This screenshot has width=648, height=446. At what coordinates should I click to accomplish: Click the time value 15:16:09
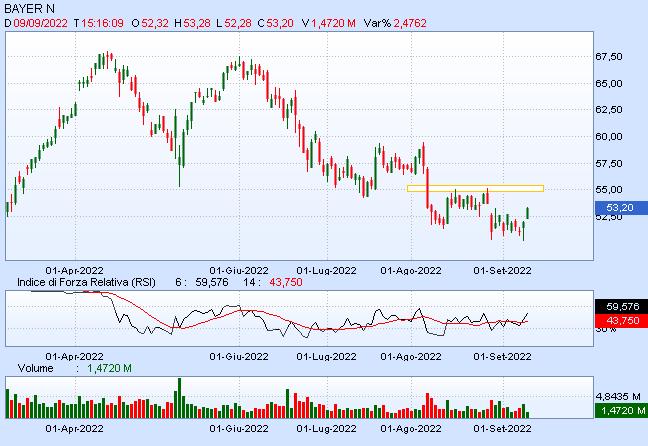(x=102, y=23)
